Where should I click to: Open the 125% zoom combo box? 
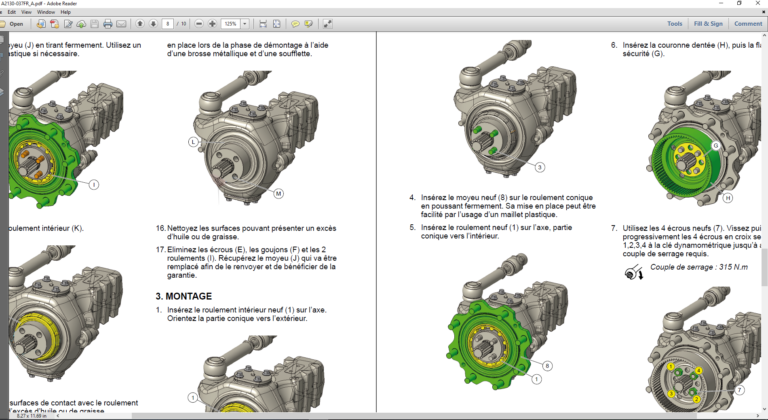point(231,23)
